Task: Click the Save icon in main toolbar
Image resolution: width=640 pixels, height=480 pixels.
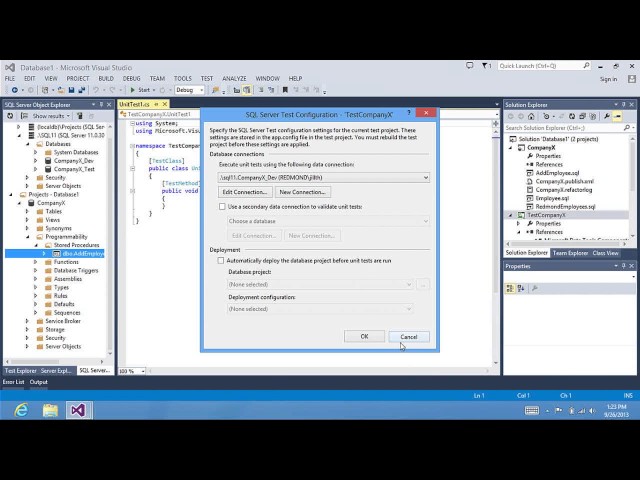Action: click(71, 90)
